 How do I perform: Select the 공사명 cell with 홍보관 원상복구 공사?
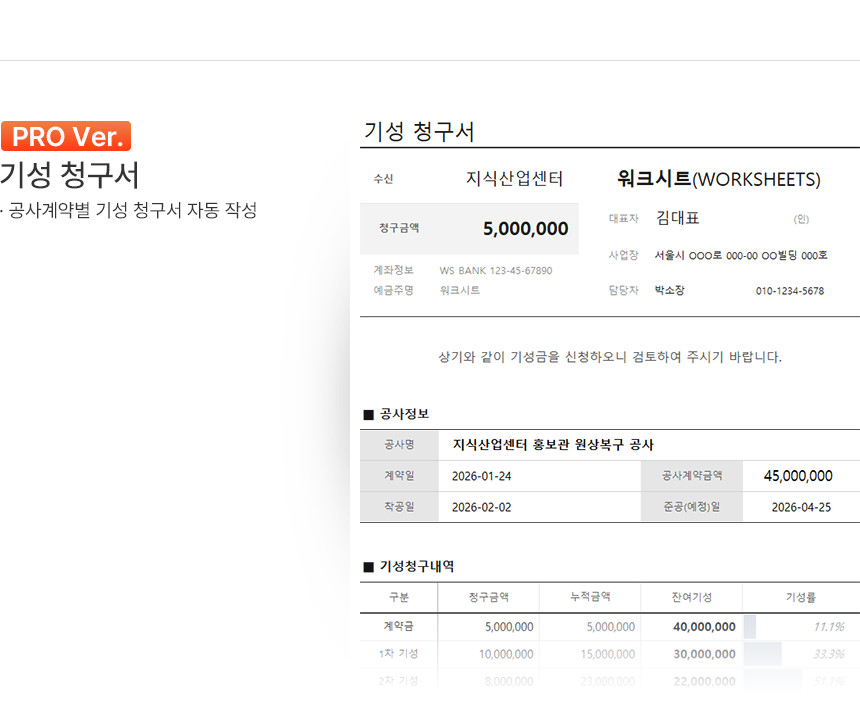pyautogui.click(x=553, y=445)
